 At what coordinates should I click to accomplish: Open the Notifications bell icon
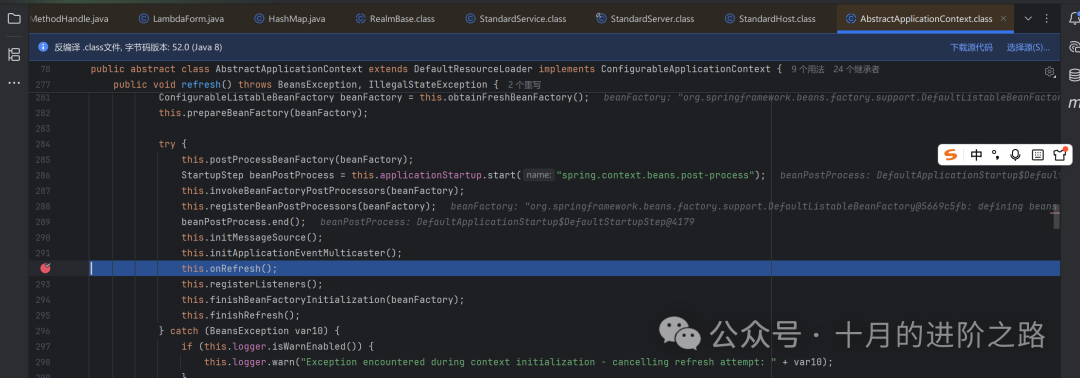pos(1073,18)
